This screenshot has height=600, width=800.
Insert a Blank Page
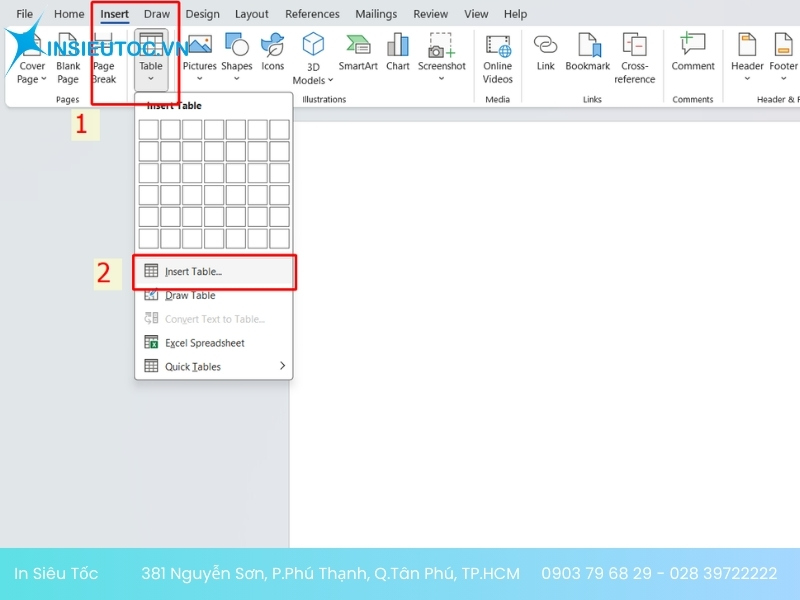[68, 58]
